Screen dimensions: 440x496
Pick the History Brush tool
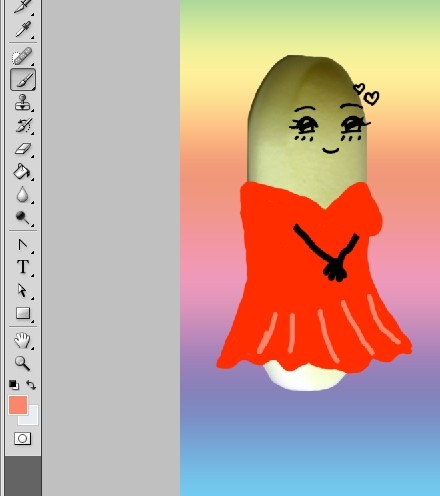pyautogui.click(x=23, y=126)
